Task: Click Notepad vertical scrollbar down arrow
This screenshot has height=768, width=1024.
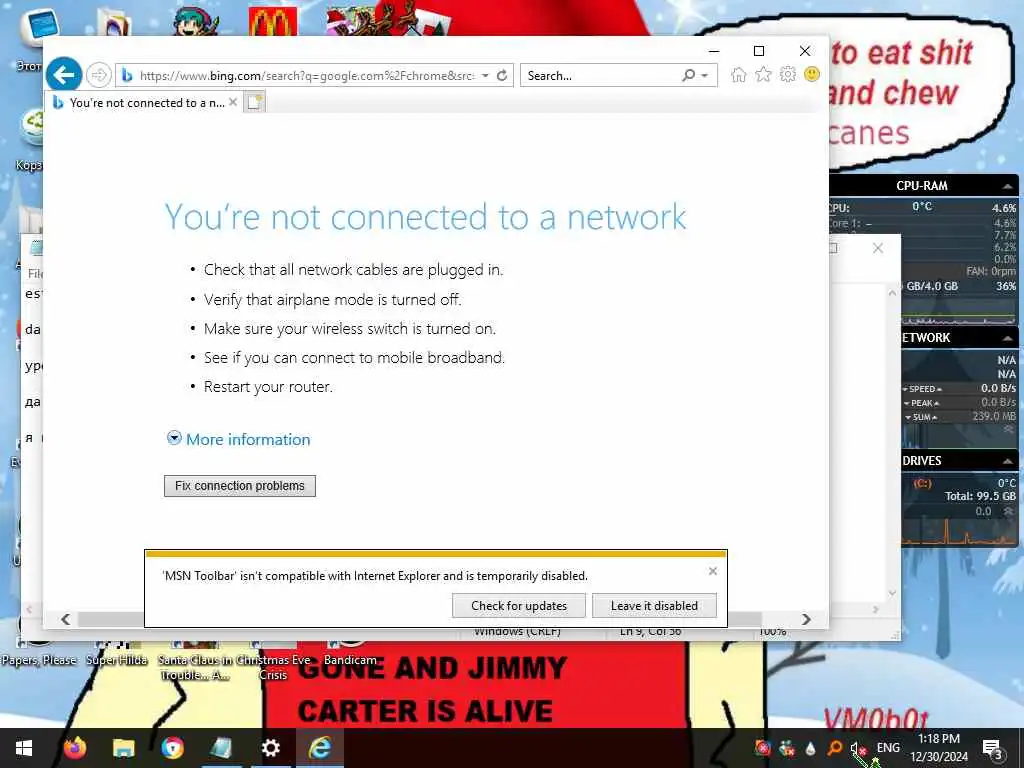Action: pos(892,593)
